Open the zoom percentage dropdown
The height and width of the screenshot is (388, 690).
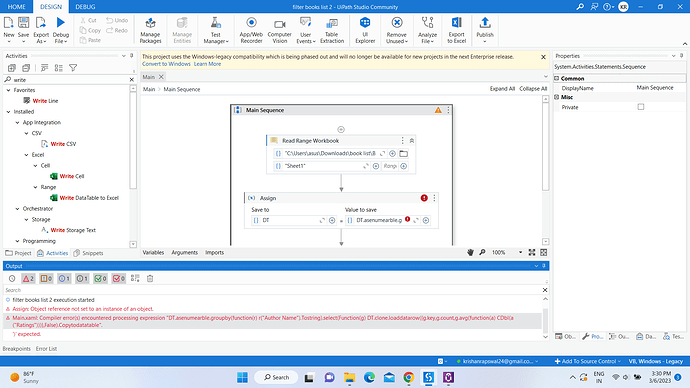(x=520, y=253)
